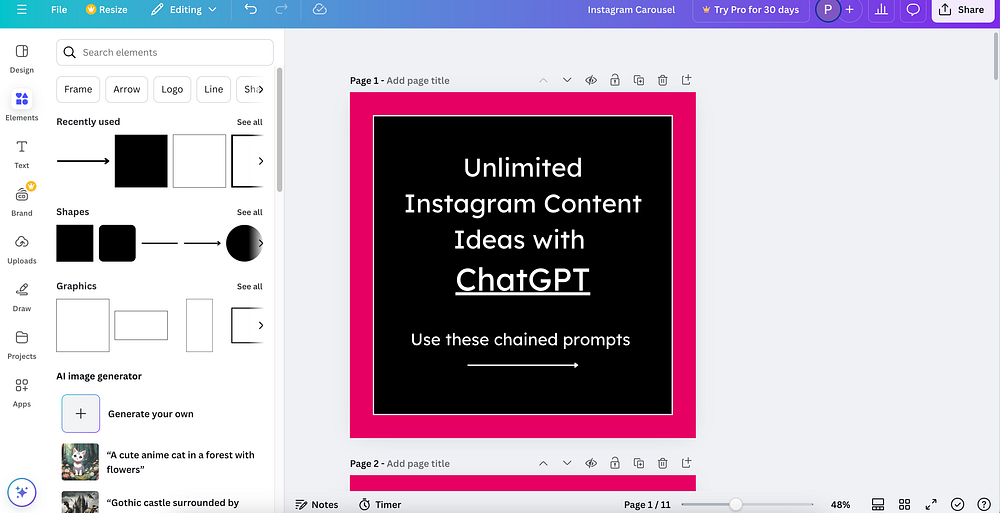Open the Brand sidebar tab

tap(22, 202)
